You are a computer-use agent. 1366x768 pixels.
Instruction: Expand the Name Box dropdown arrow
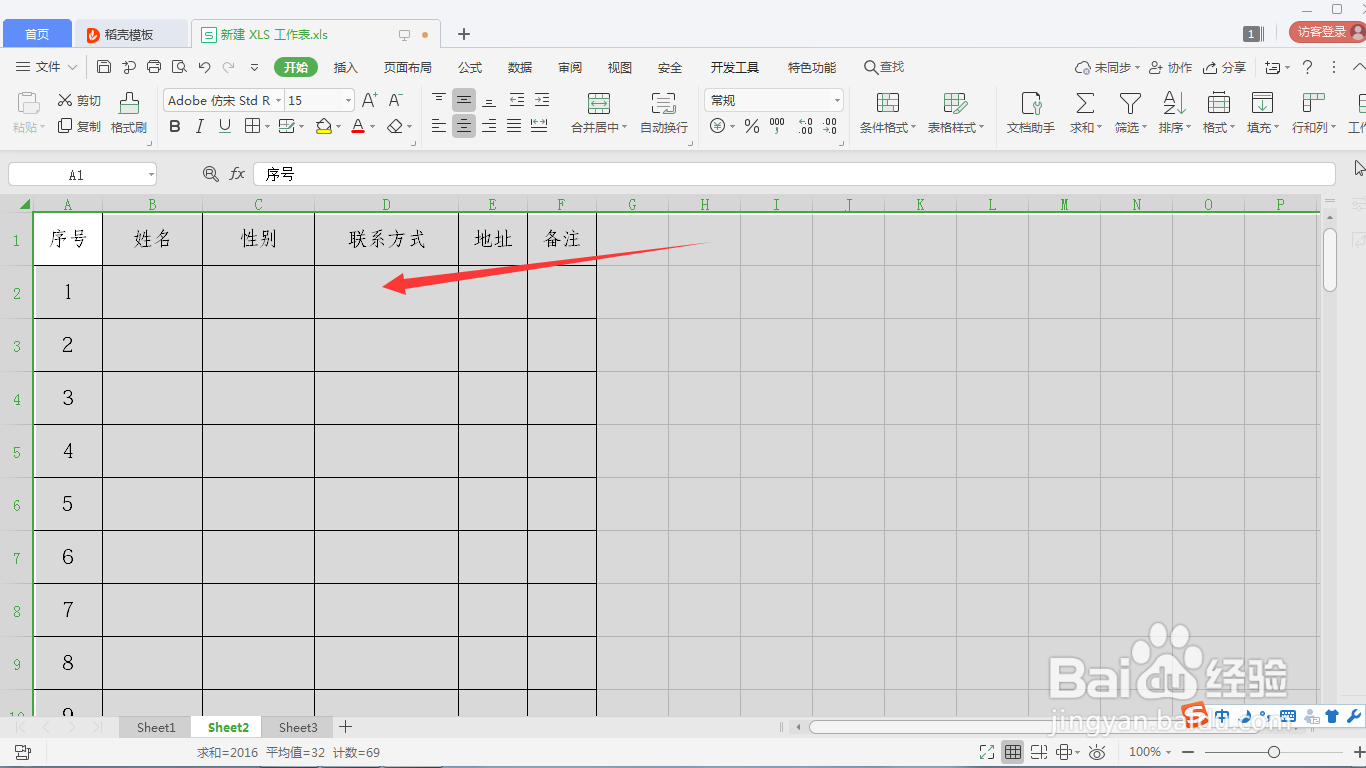(x=151, y=174)
